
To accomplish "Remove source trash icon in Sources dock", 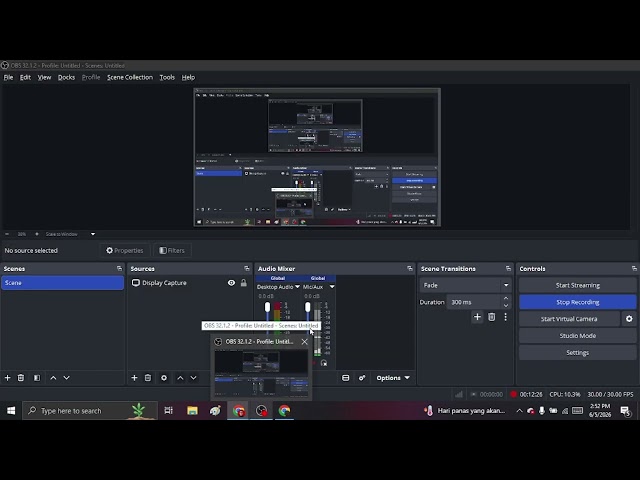I will tap(148, 378).
